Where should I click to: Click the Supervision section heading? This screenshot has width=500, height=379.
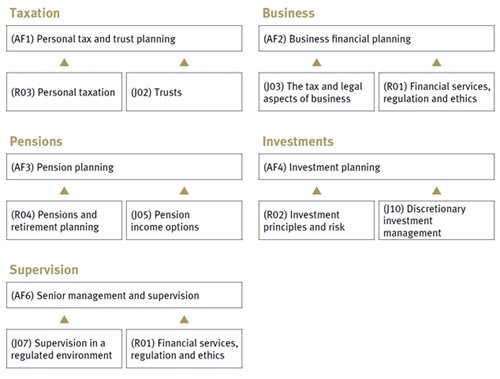(44, 270)
